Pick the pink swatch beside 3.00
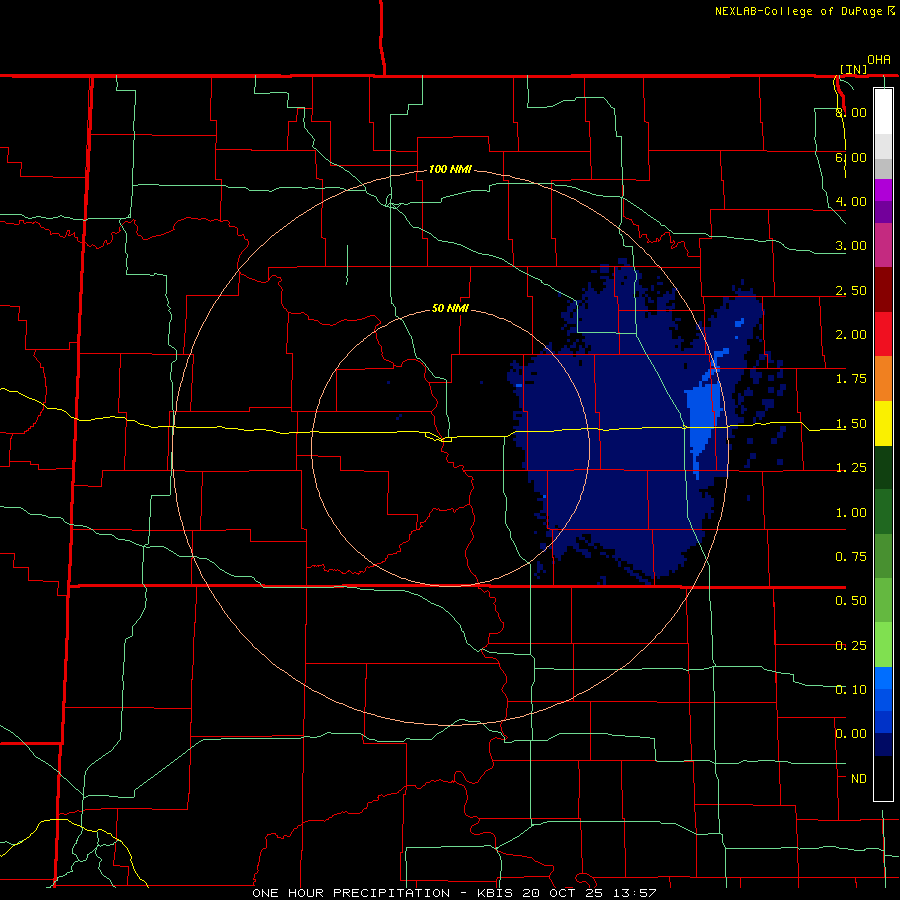This screenshot has width=900, height=900. (883, 245)
